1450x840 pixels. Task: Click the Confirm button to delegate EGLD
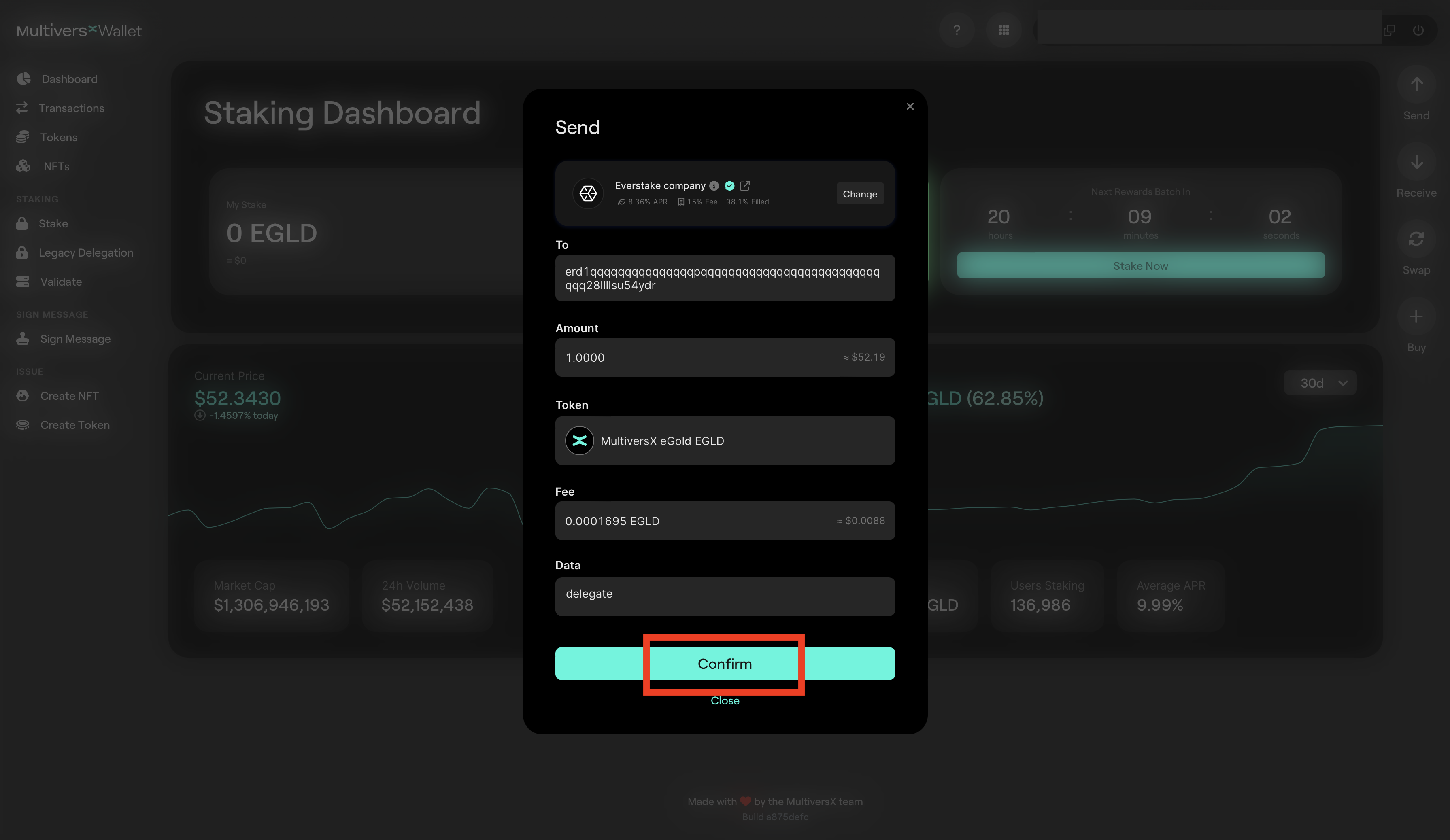[x=725, y=663]
